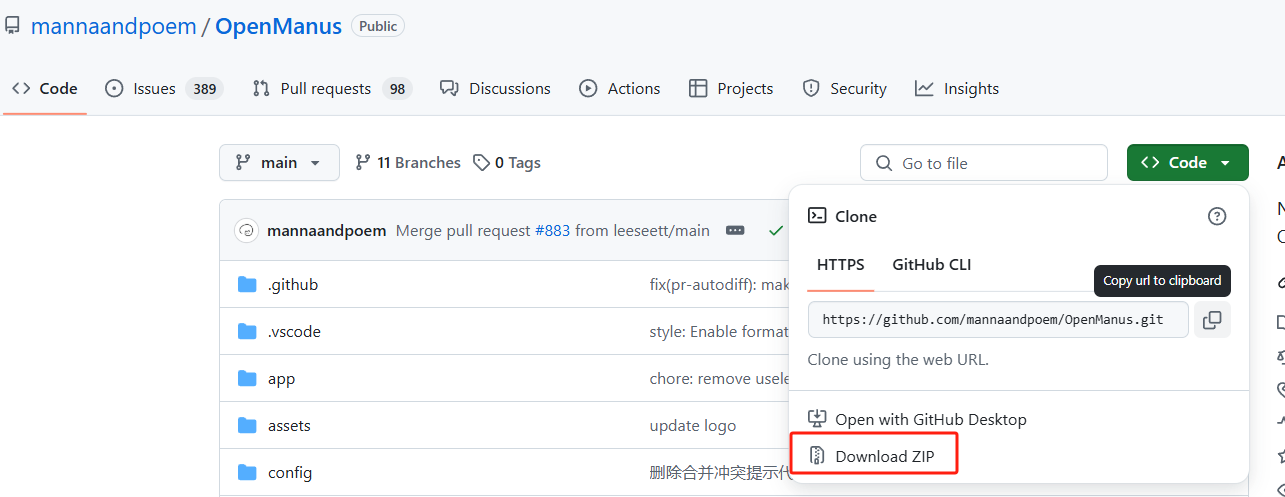Open the Issues tab

click(x=163, y=88)
